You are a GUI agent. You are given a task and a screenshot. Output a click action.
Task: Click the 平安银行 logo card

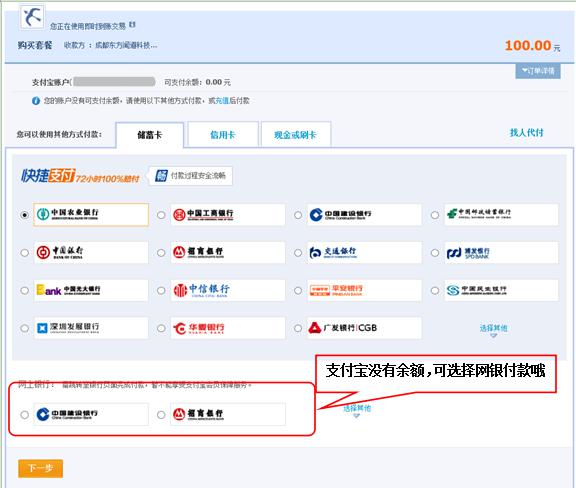pyautogui.click(x=364, y=290)
